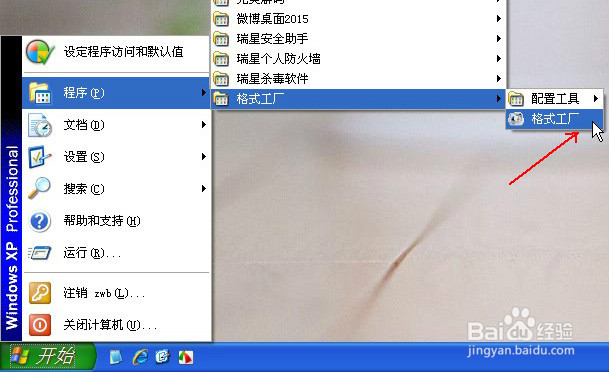609x372 pixels.
Task: Launch Internet Explorer from quick launch
Action: [x=140, y=357]
